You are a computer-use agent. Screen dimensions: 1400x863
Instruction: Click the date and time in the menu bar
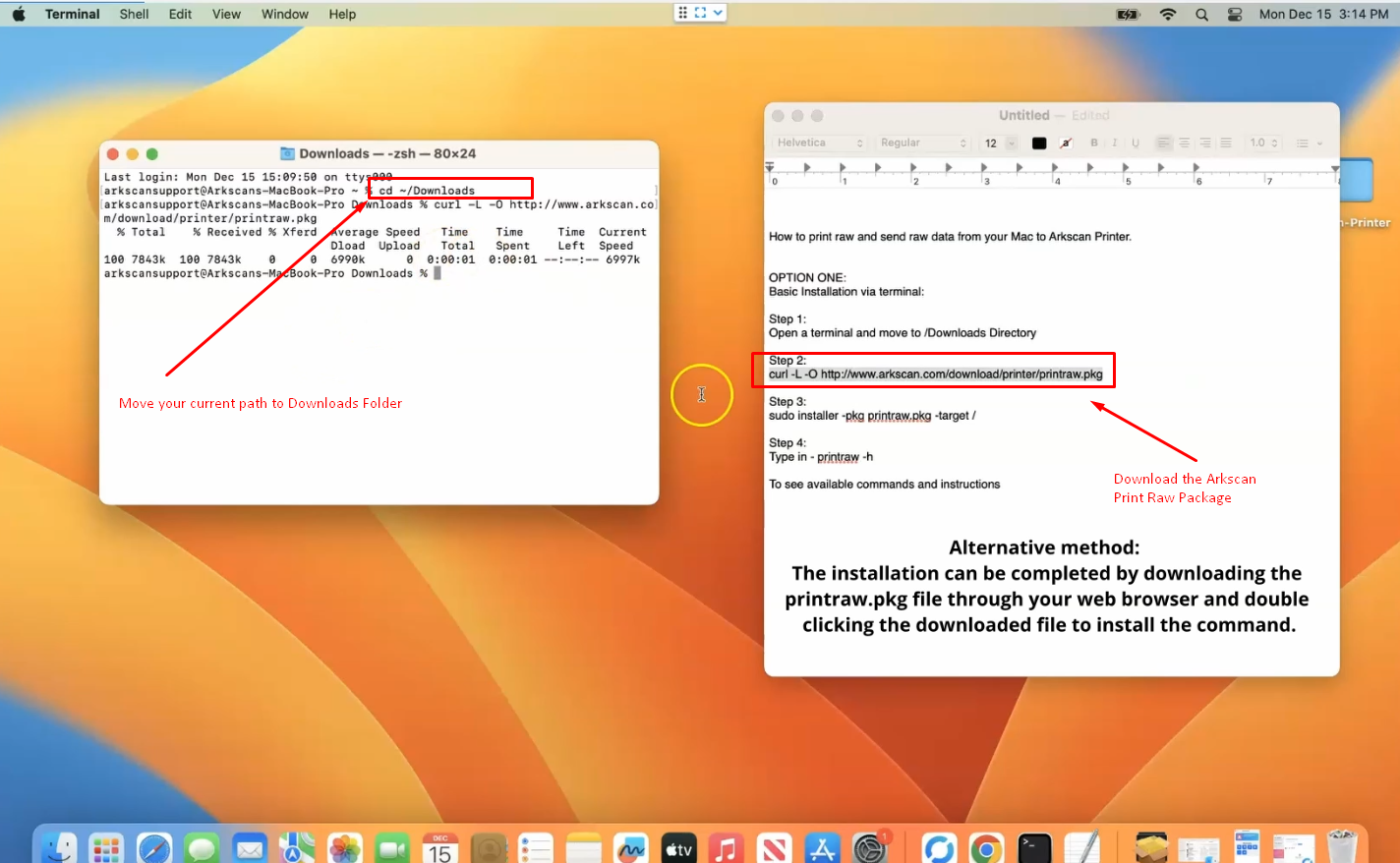(1324, 14)
